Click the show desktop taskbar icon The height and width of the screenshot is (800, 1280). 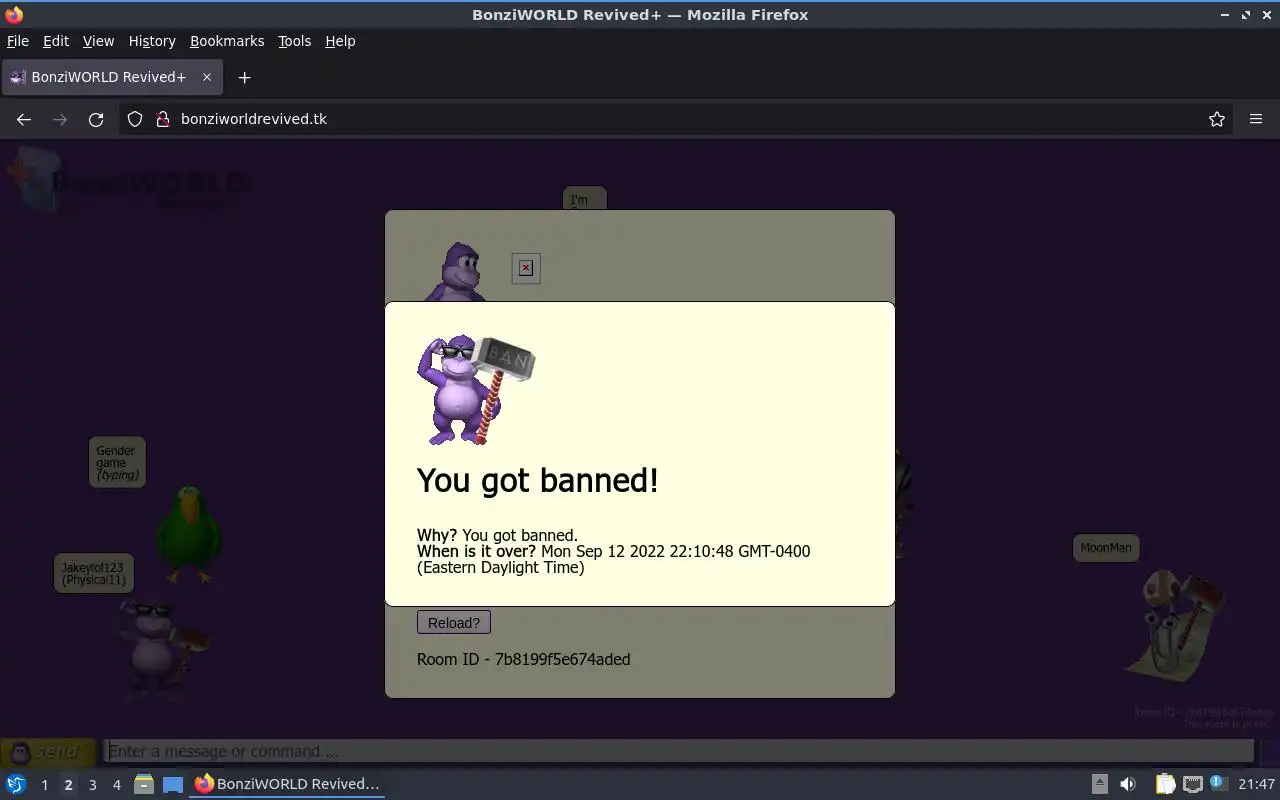click(173, 784)
